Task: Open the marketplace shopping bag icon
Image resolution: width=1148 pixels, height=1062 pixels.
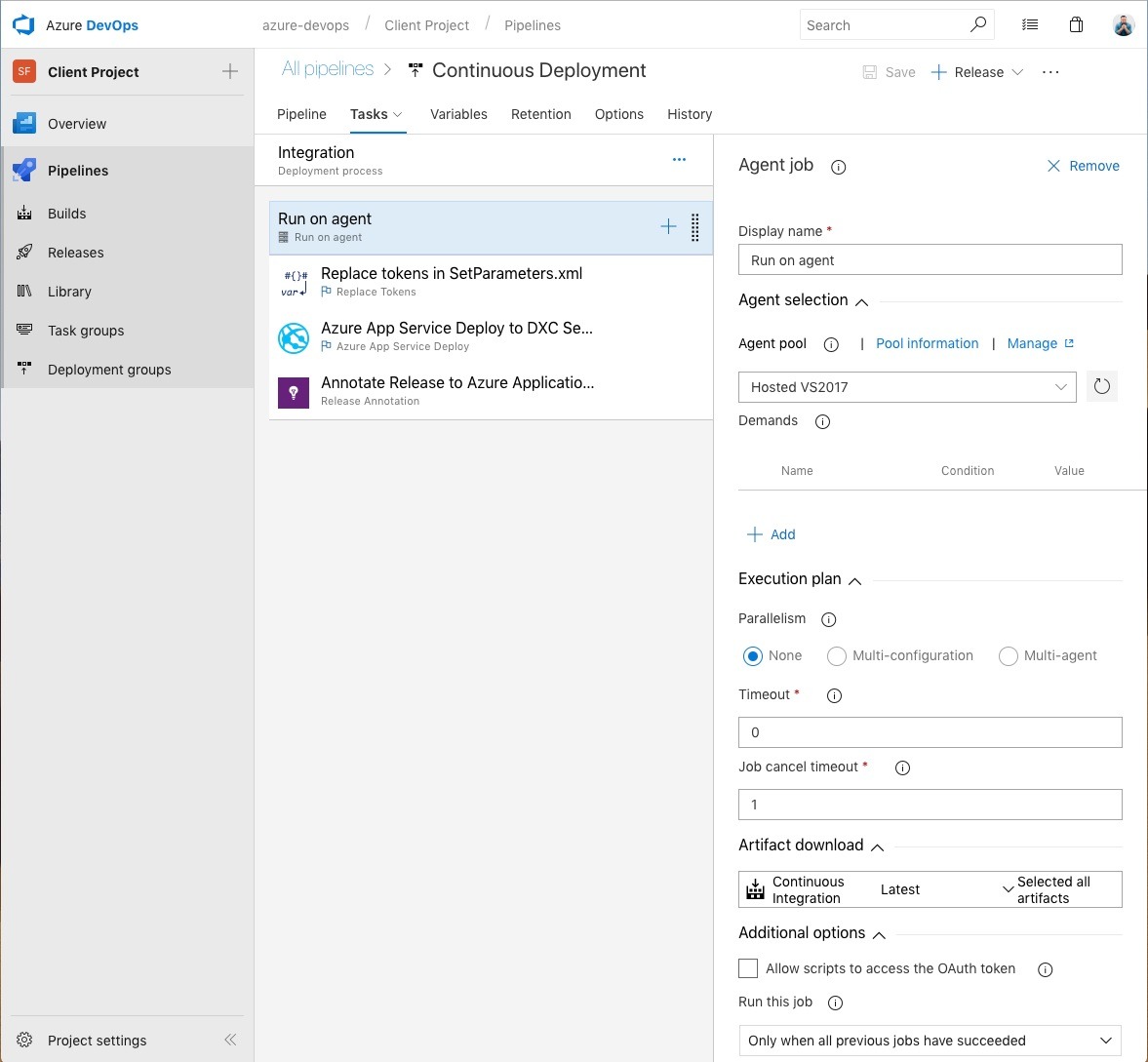Action: click(1076, 25)
